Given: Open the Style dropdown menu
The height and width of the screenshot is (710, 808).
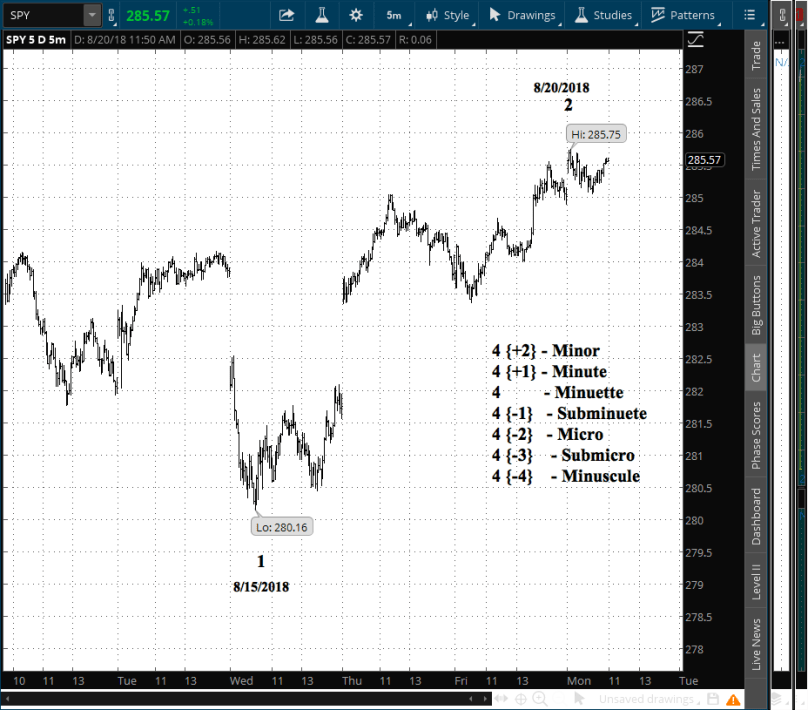Looking at the screenshot, I should (447, 15).
